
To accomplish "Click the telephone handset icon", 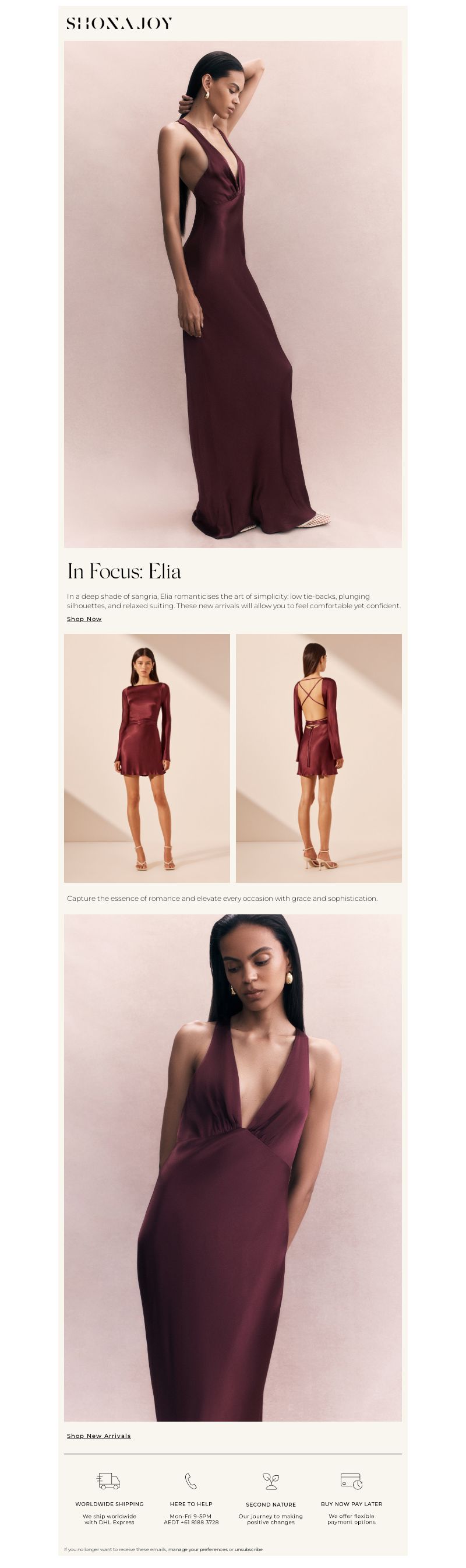I will point(190,1481).
